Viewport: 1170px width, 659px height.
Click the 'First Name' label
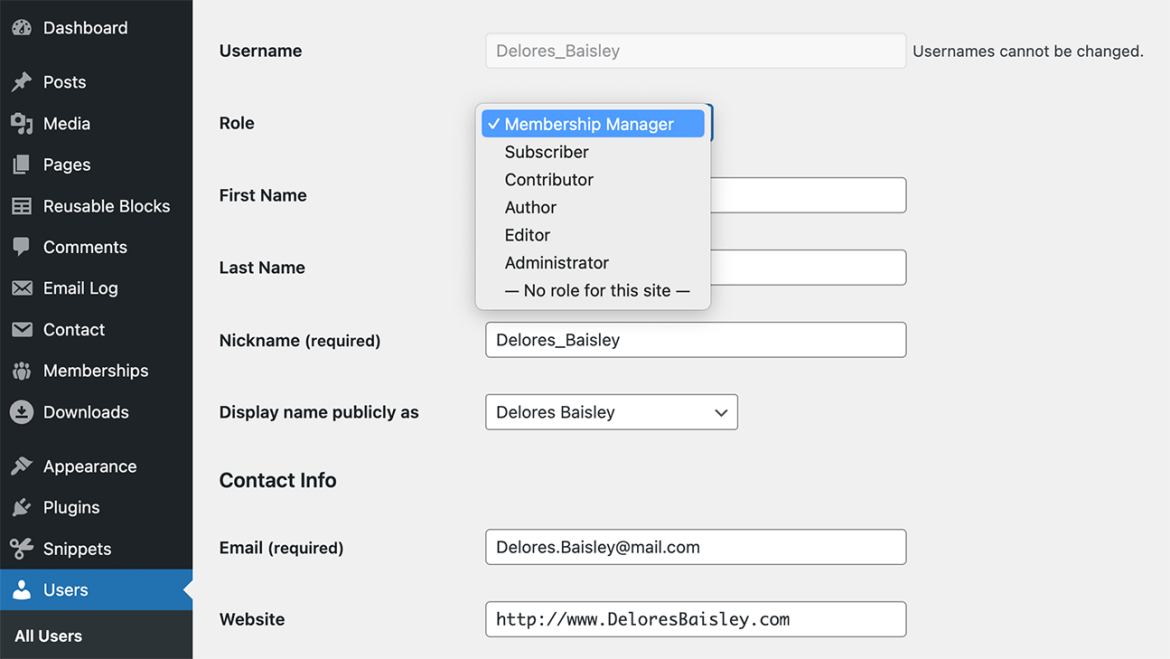point(263,195)
